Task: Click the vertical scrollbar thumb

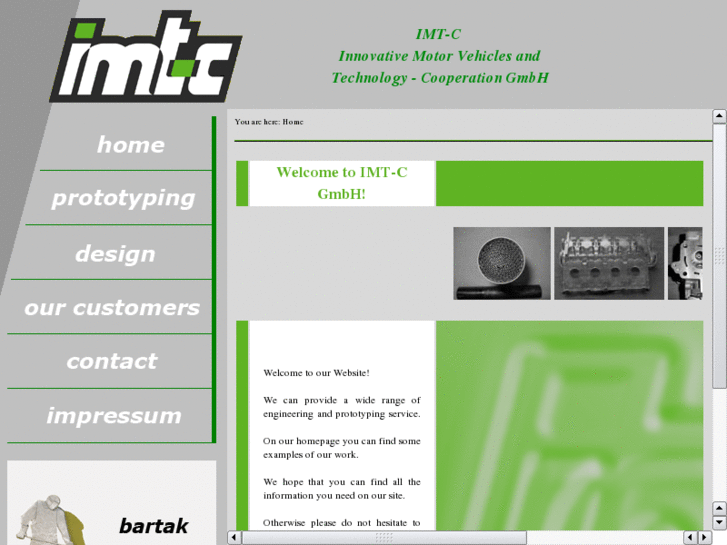Action: point(719,256)
